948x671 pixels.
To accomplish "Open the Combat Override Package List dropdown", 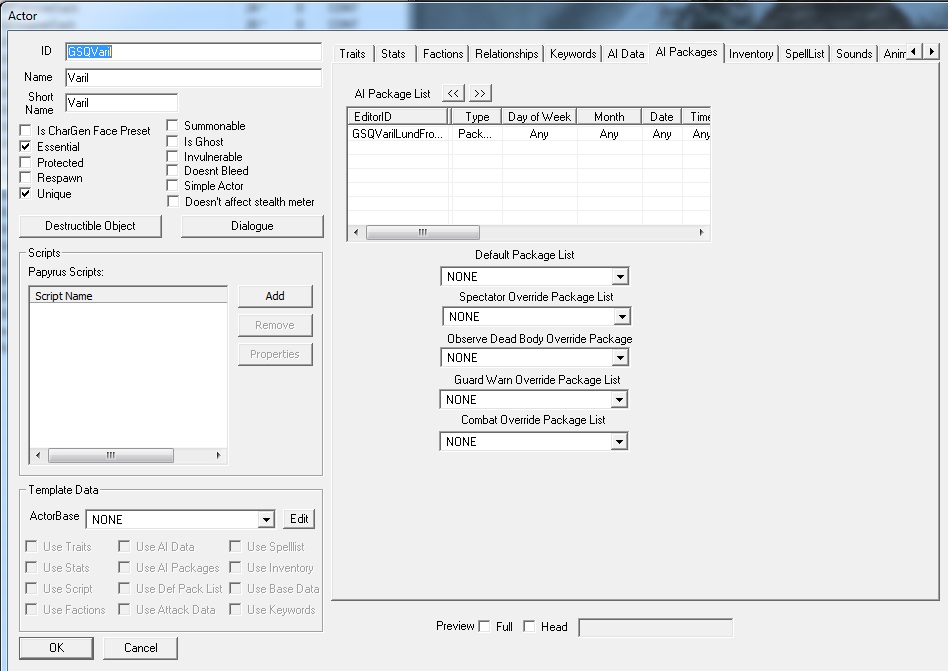I will [620, 442].
